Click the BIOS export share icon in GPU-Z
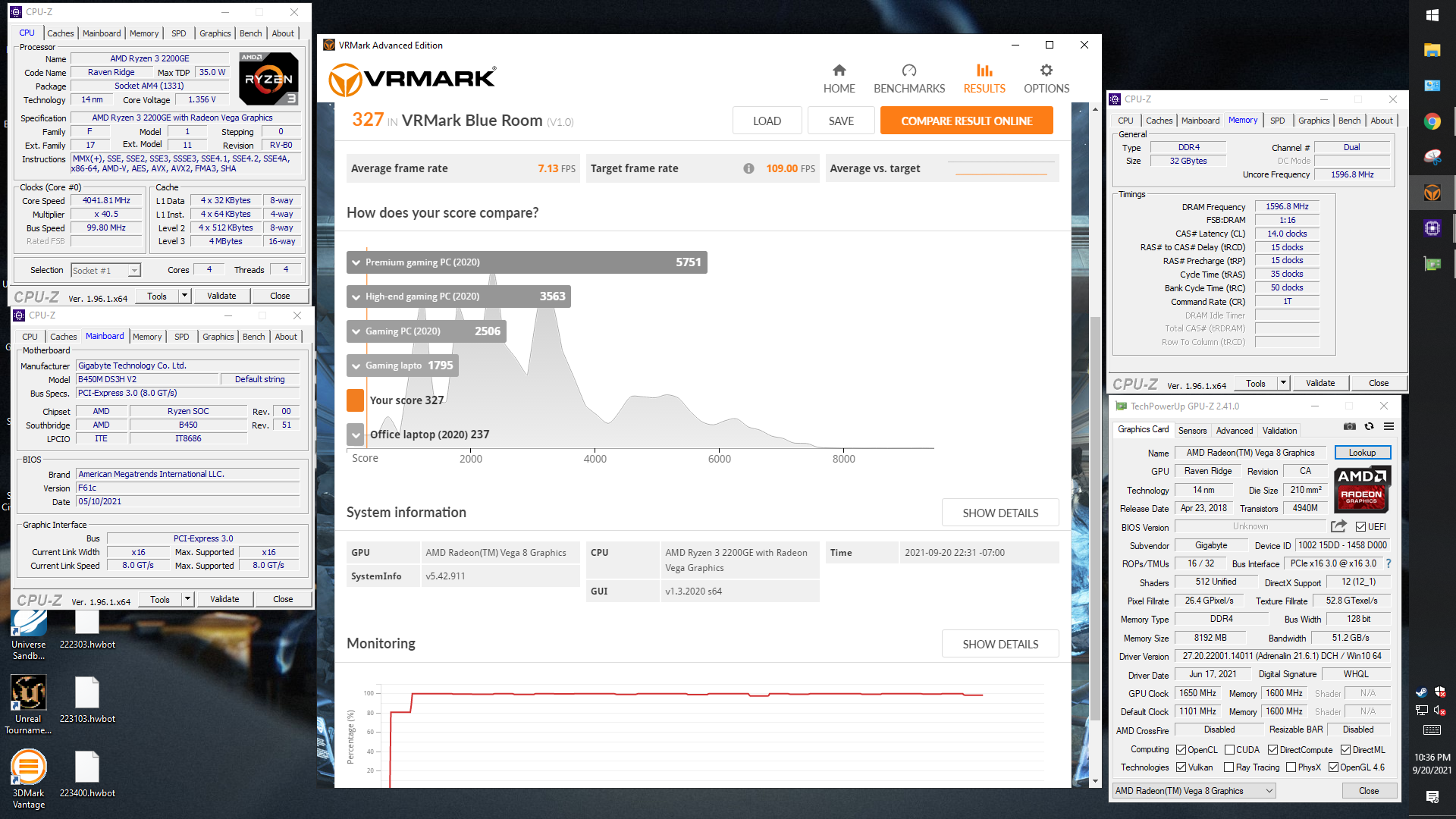This screenshot has width=1456, height=819. pos(1338,526)
